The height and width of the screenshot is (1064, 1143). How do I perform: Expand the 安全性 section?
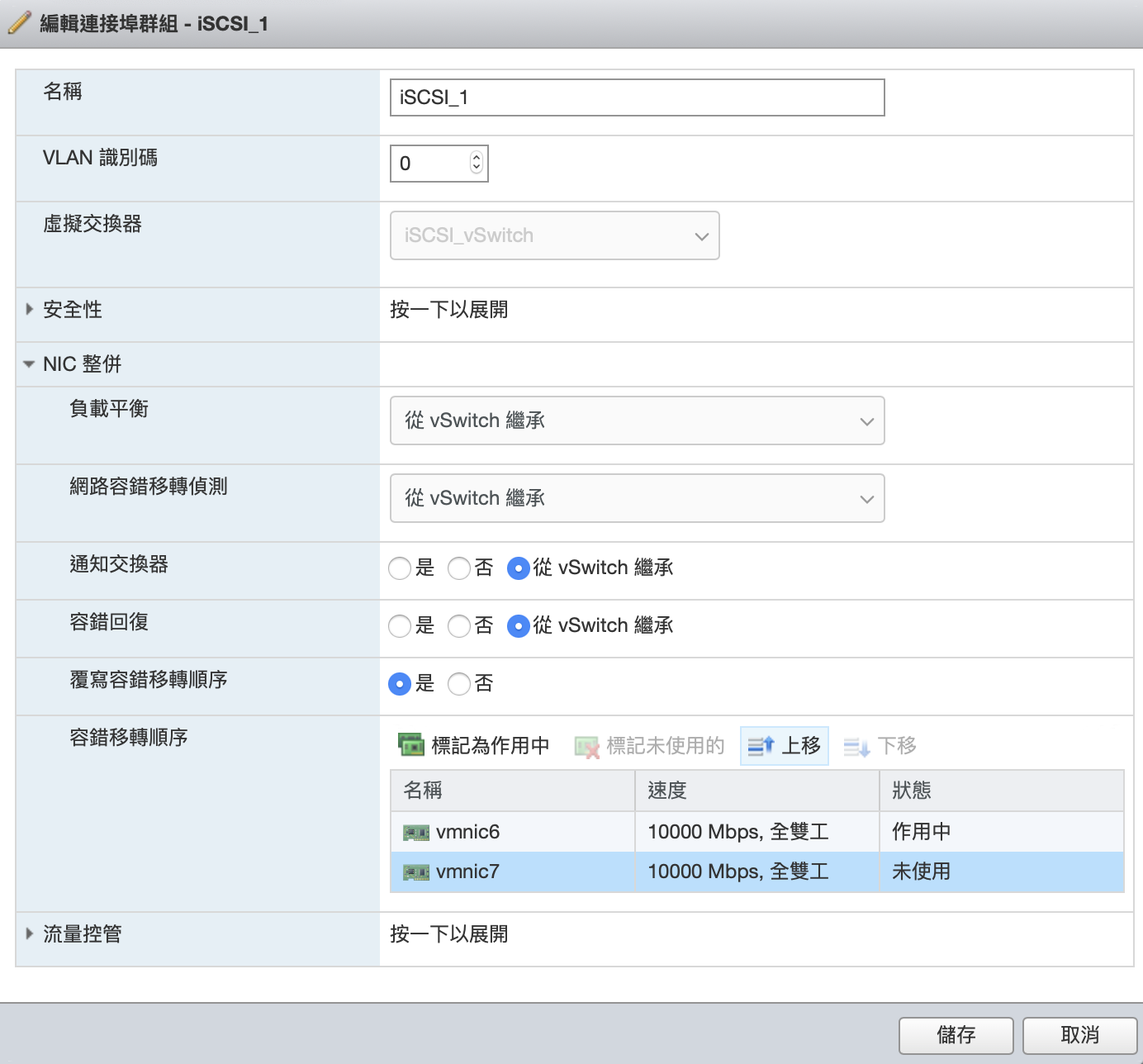coord(30,310)
